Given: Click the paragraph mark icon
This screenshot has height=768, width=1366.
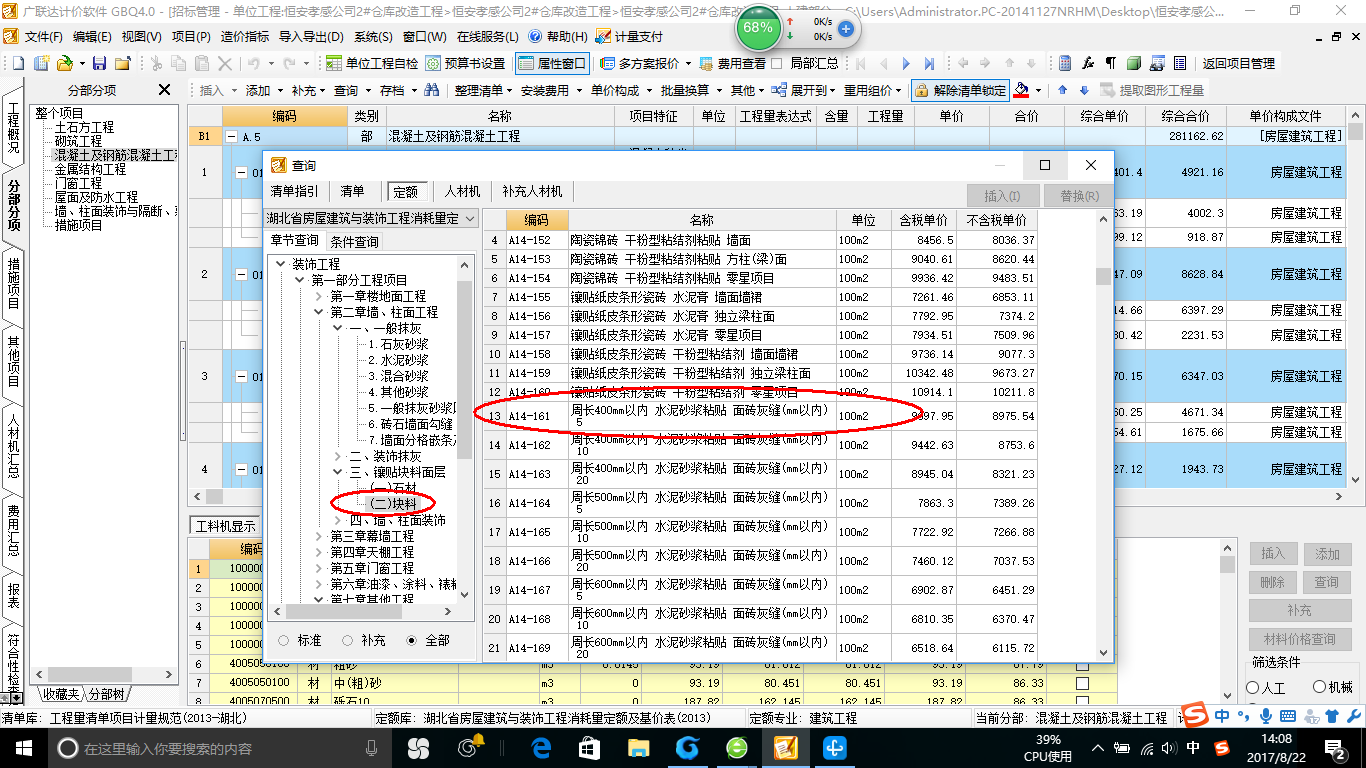Looking at the screenshot, I should (x=1109, y=63).
